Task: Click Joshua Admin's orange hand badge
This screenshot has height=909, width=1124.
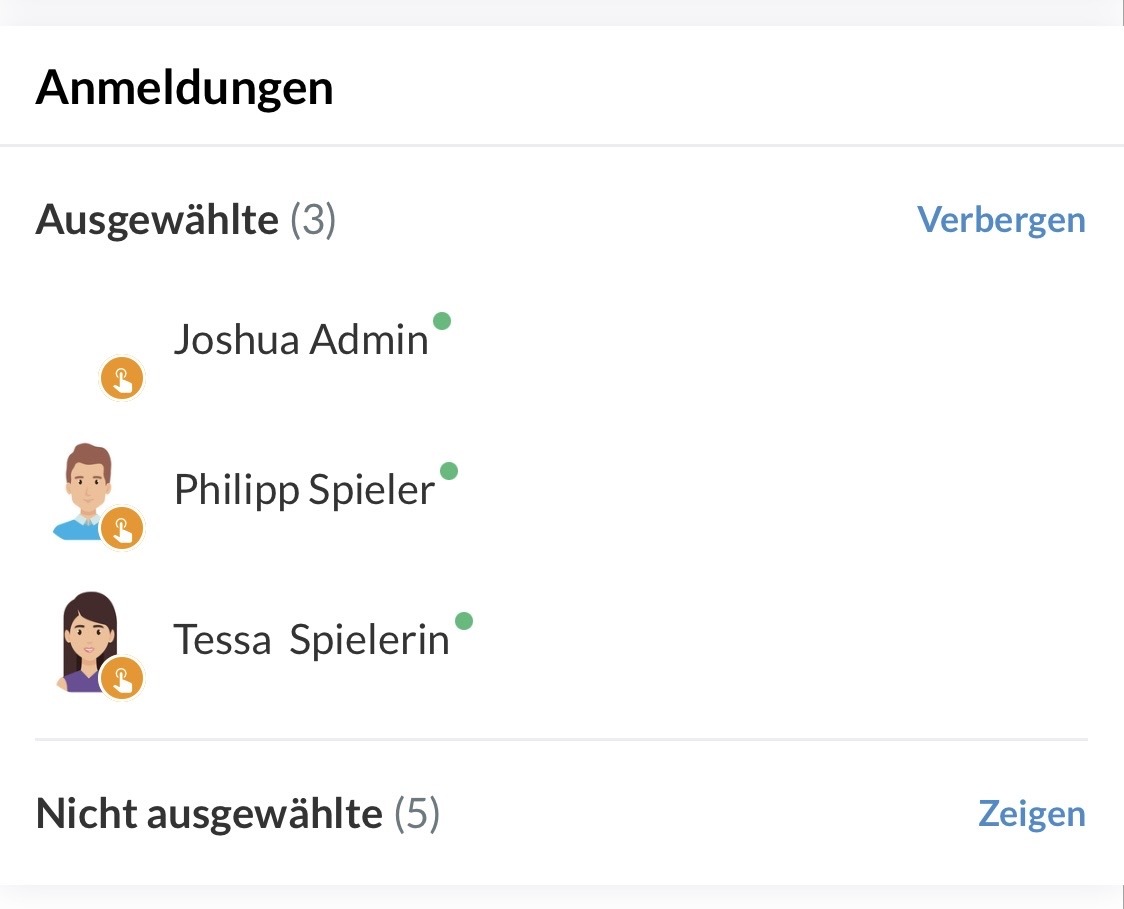Action: tap(122, 379)
